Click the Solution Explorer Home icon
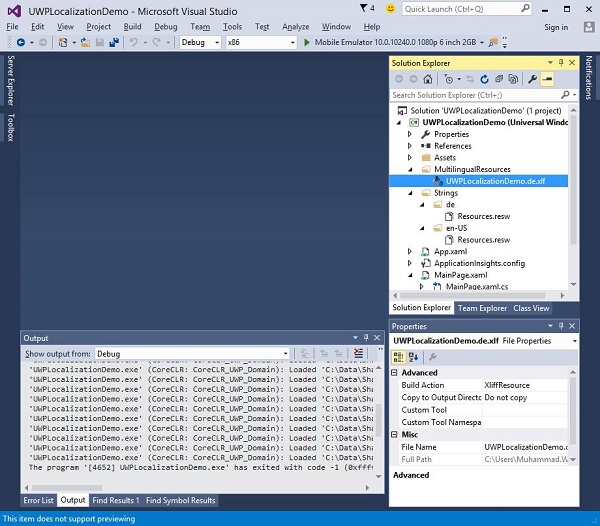The image size is (600, 526). click(428, 79)
